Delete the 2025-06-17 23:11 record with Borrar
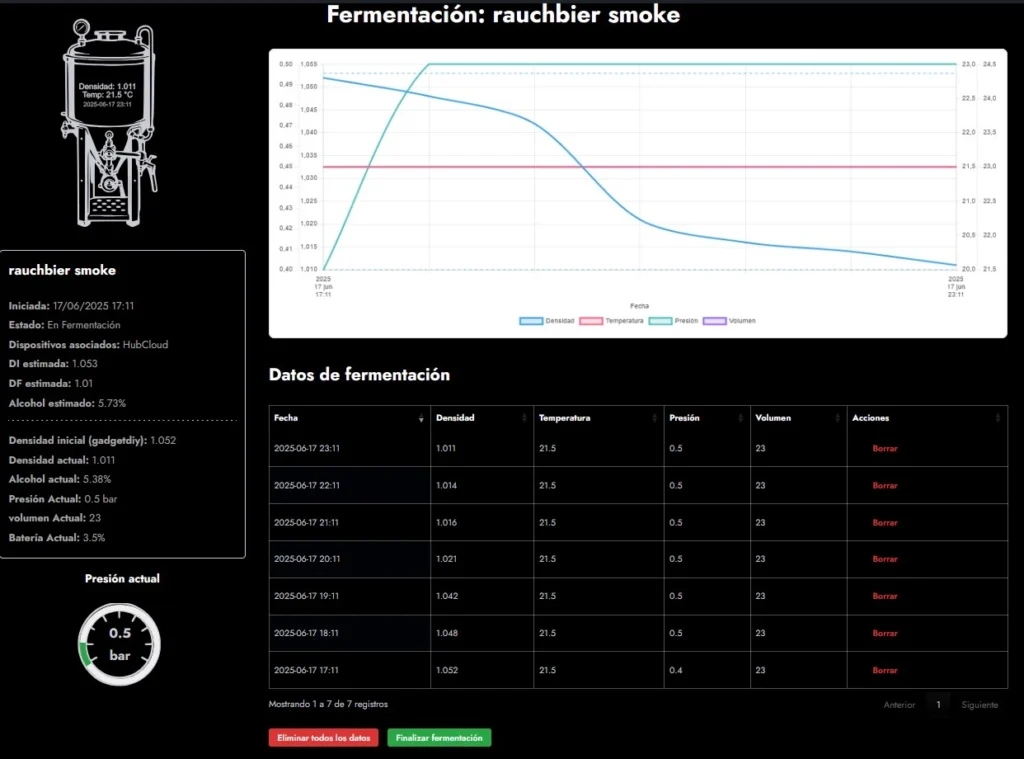The height and width of the screenshot is (759, 1024). [885, 449]
